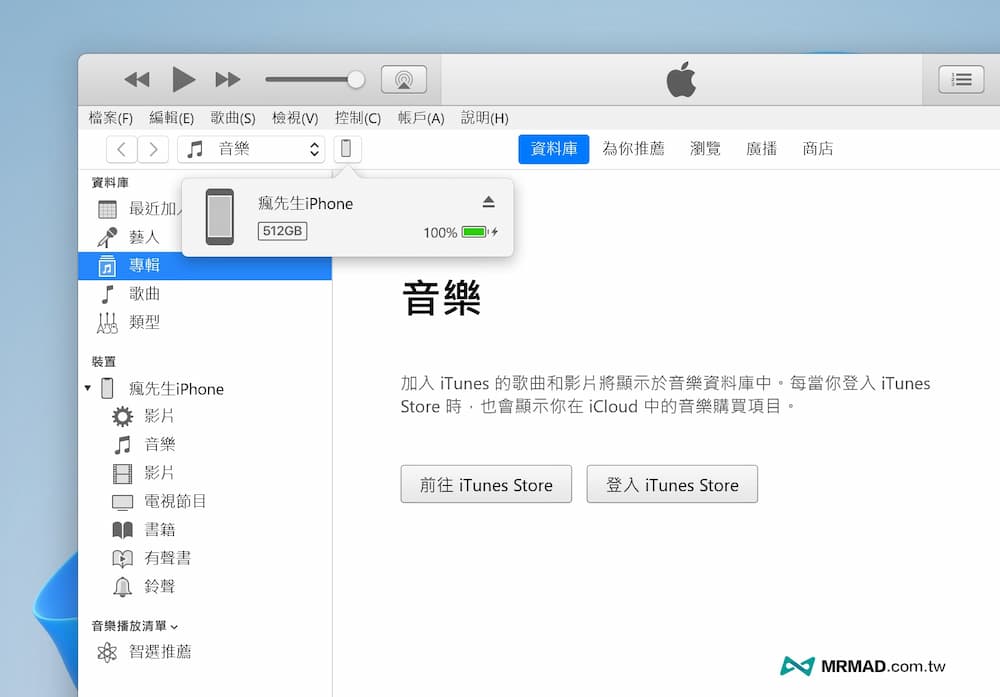Click the iPhone device icon in toolbar
This screenshot has width=1000, height=697.
[x=347, y=149]
